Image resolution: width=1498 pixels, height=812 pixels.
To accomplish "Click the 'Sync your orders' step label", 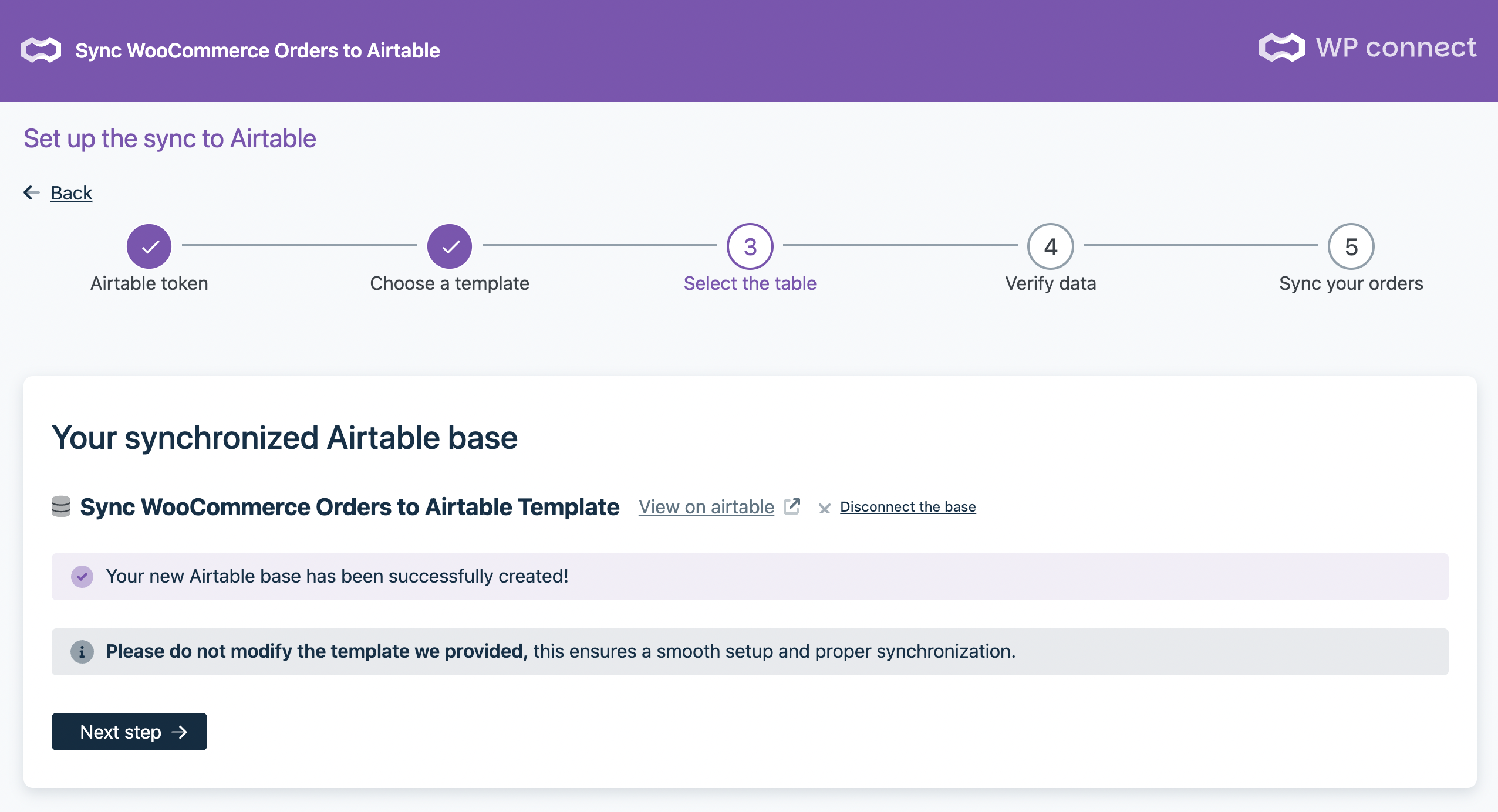I will [1351, 283].
